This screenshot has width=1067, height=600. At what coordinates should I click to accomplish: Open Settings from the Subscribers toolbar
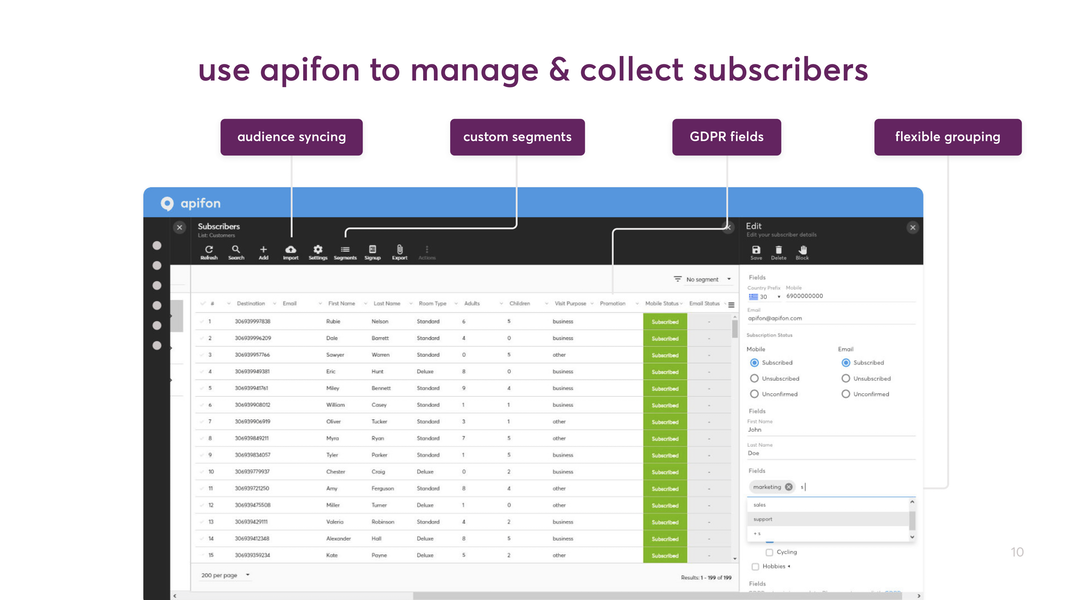[318, 250]
